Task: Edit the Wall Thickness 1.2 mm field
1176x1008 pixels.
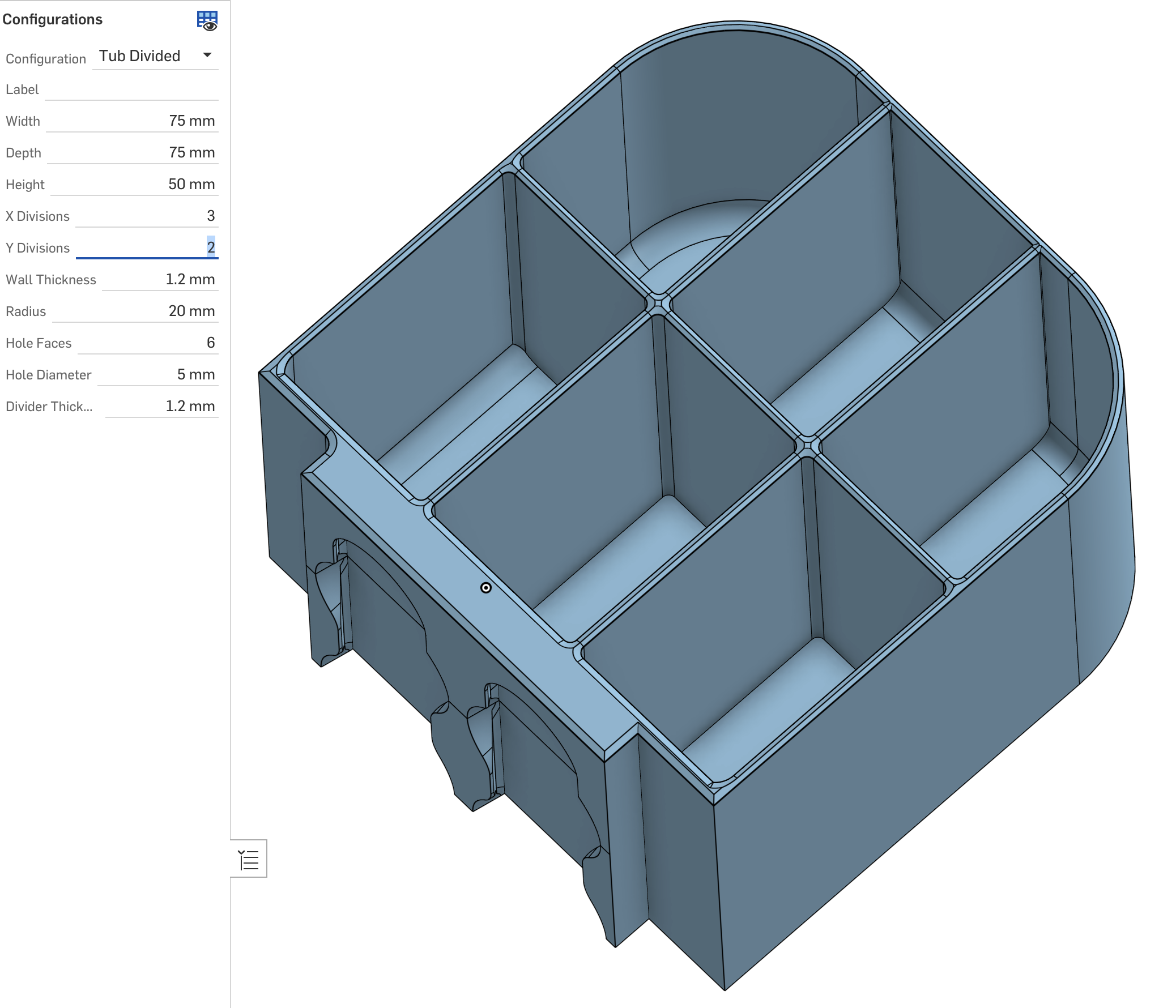Action: tap(160, 280)
